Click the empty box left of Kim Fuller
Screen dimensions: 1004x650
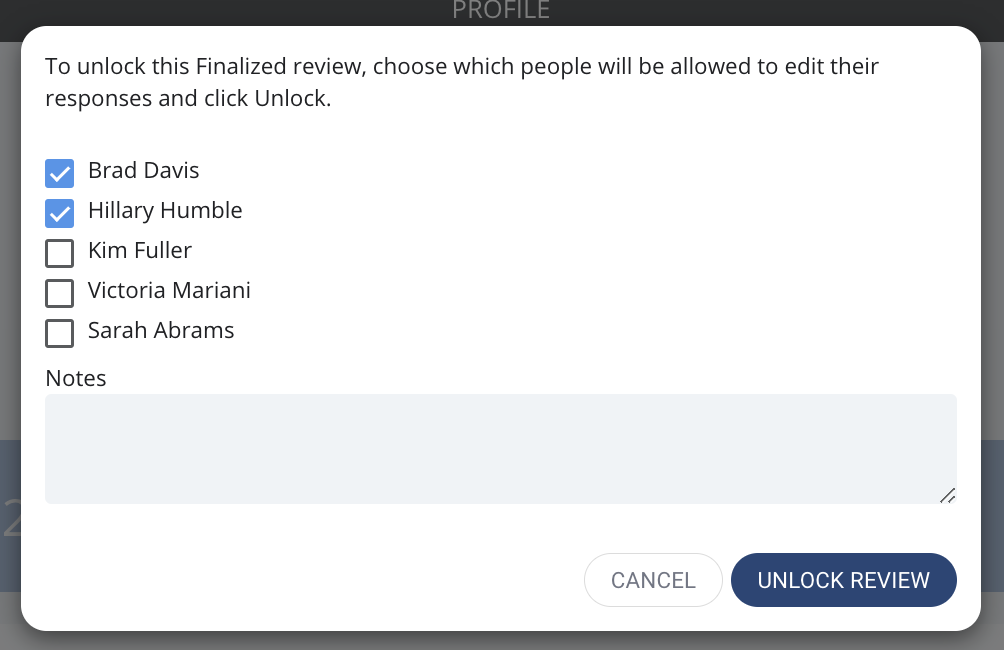60,253
